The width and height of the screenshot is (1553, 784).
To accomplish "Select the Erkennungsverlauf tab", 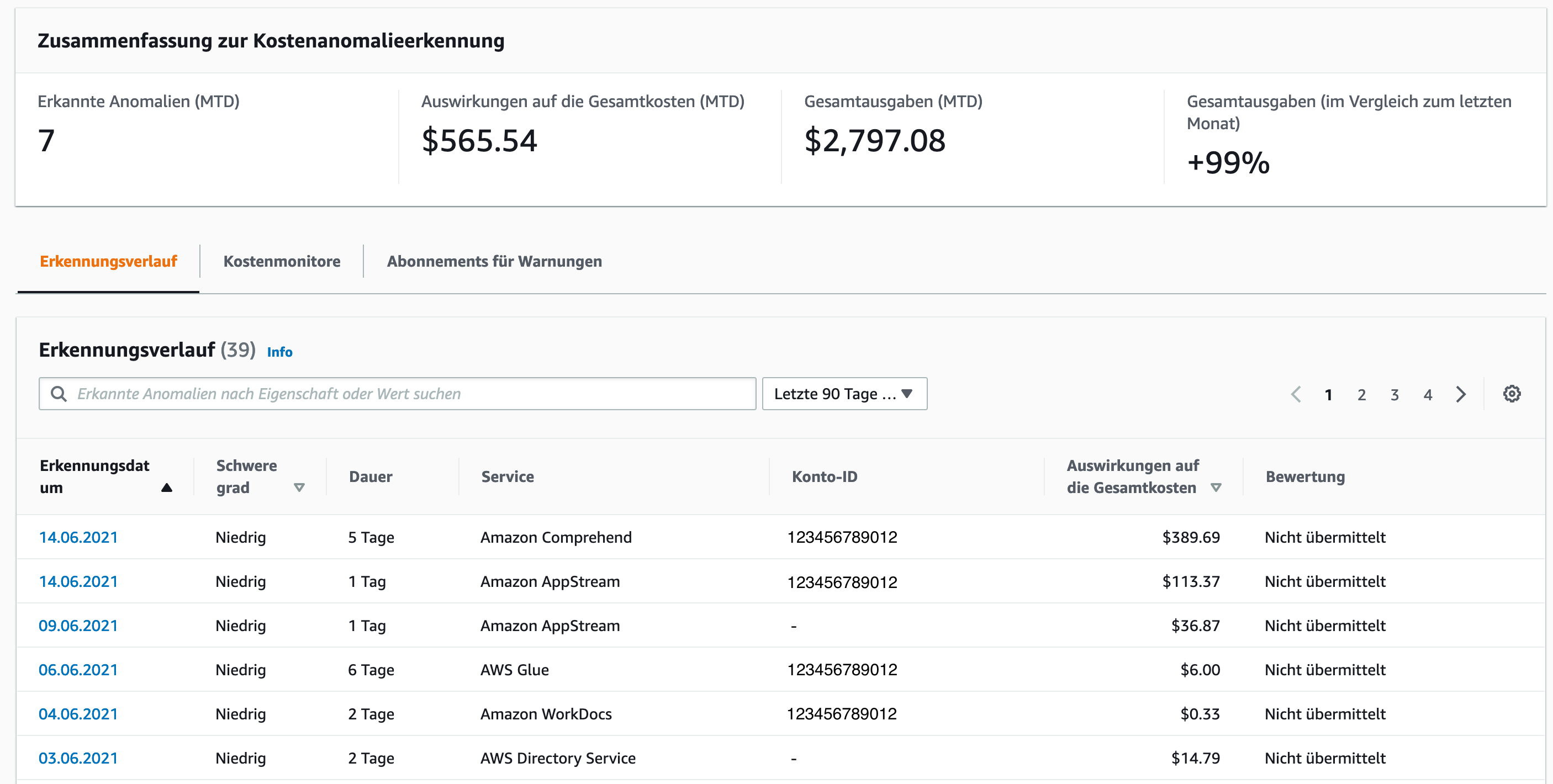I will coord(108,261).
